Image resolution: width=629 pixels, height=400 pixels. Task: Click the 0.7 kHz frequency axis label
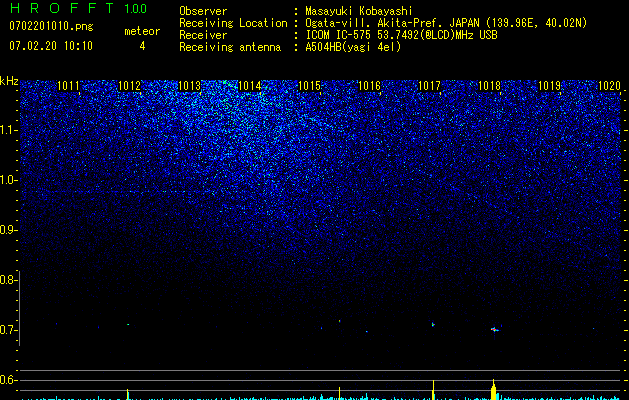pyautogui.click(x=7, y=330)
